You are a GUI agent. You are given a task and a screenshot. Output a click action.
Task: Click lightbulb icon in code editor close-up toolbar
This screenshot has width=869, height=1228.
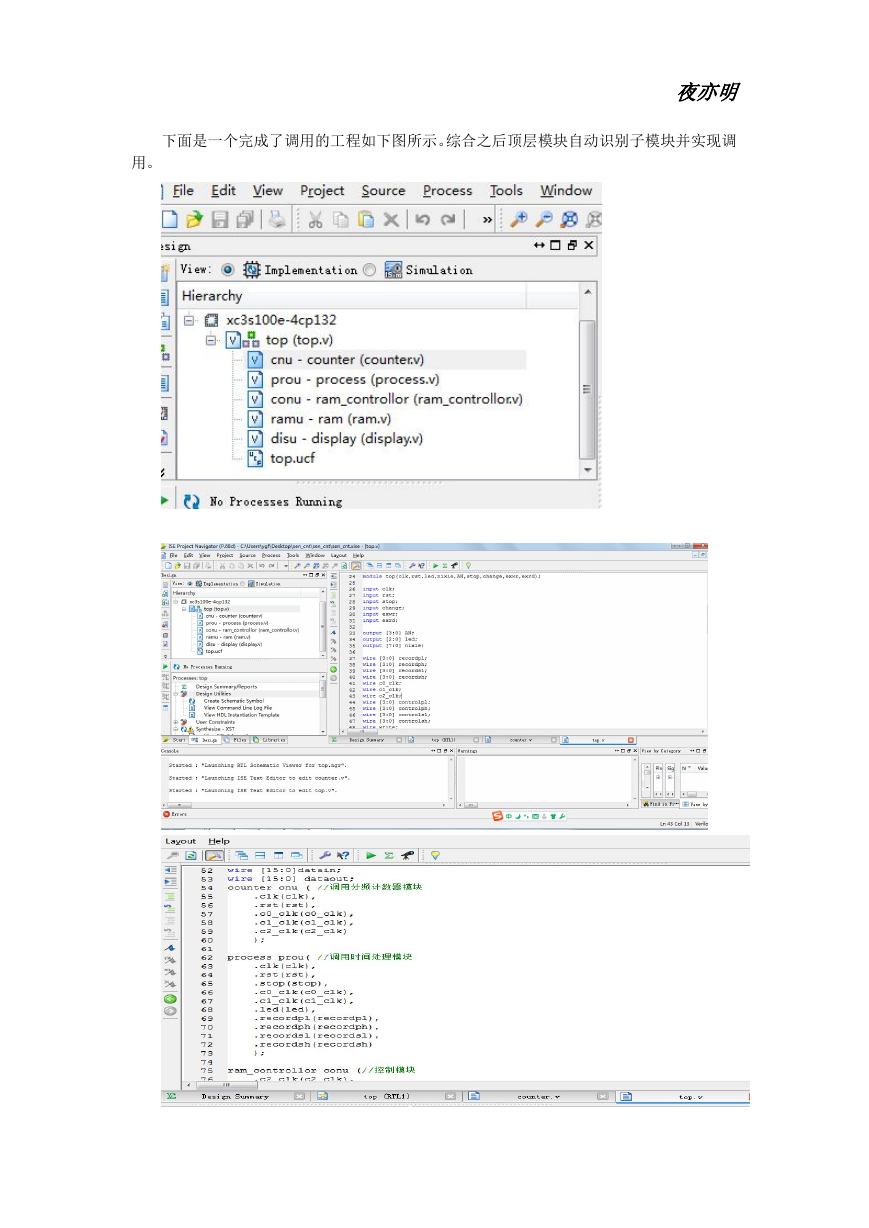click(435, 856)
